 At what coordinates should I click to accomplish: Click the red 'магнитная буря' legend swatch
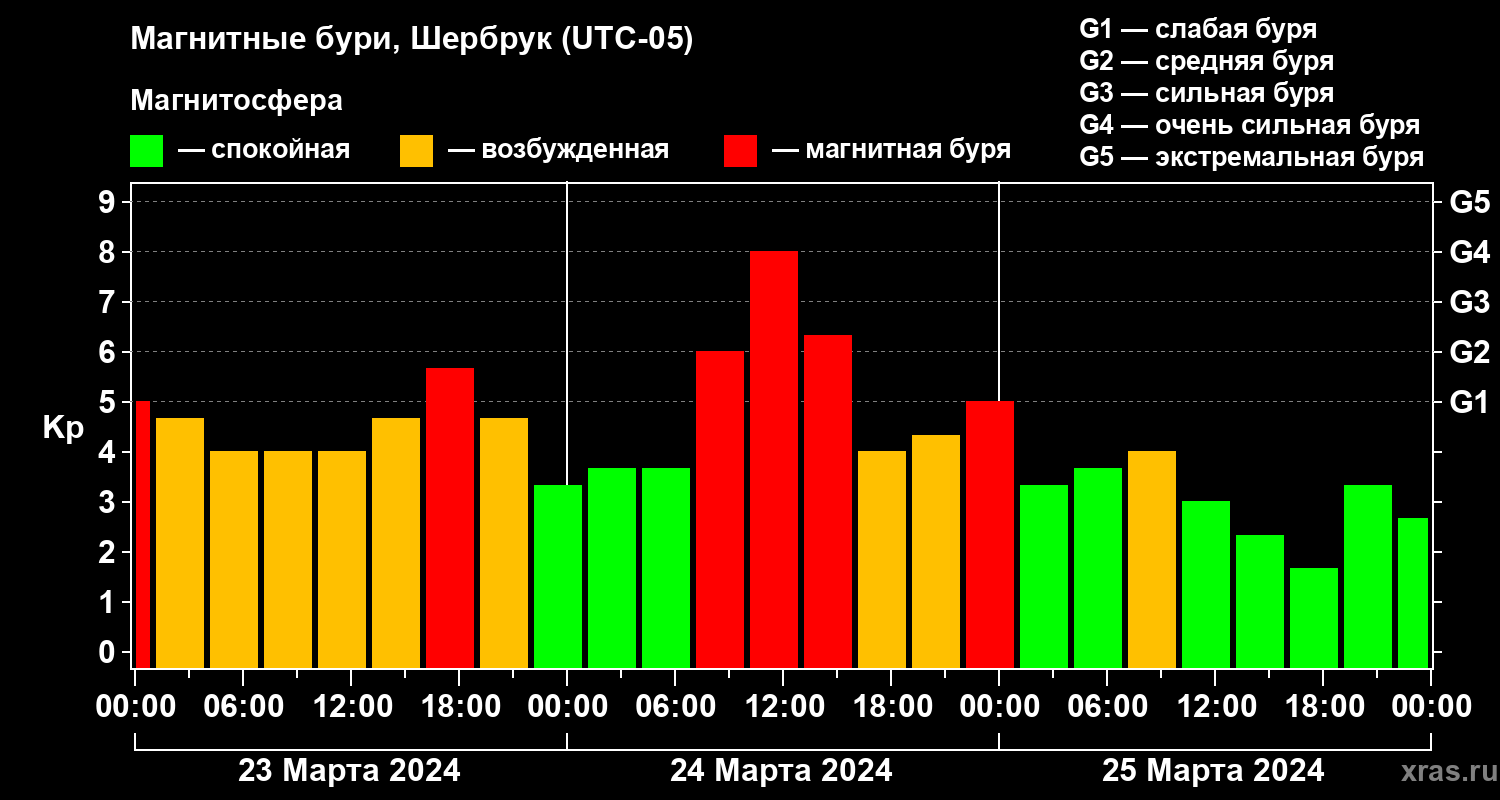[x=740, y=151]
